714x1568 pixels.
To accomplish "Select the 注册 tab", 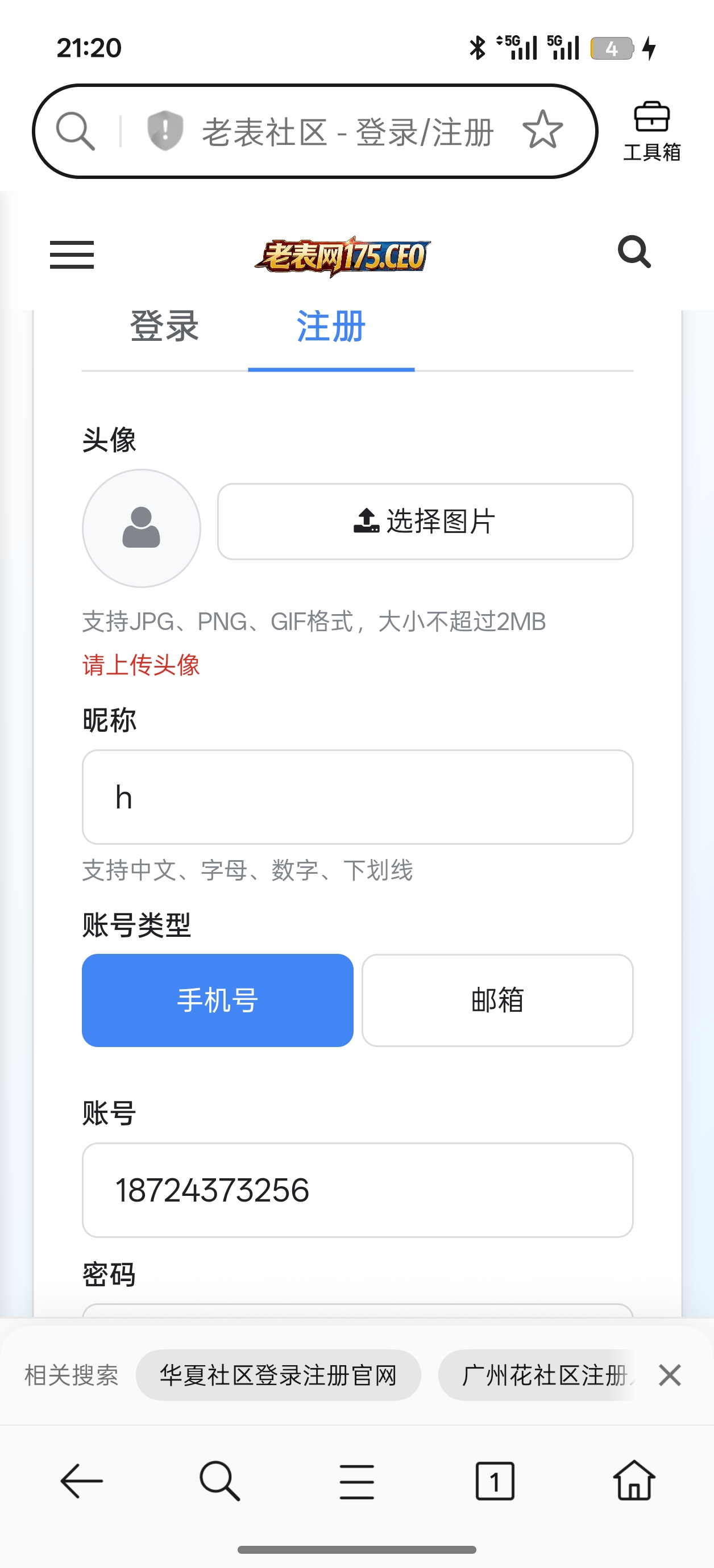I will tap(331, 327).
